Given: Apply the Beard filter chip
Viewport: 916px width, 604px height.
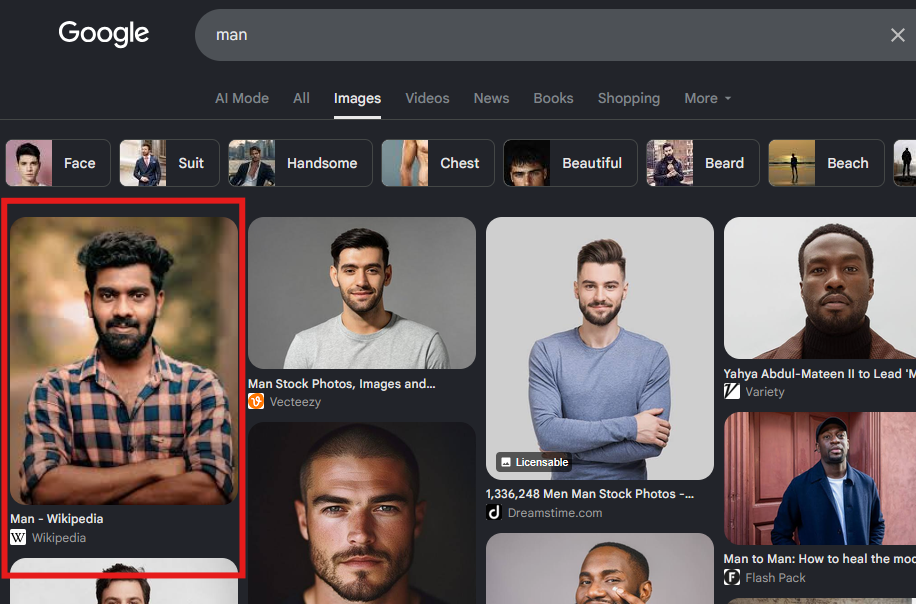Looking at the screenshot, I should [x=703, y=163].
